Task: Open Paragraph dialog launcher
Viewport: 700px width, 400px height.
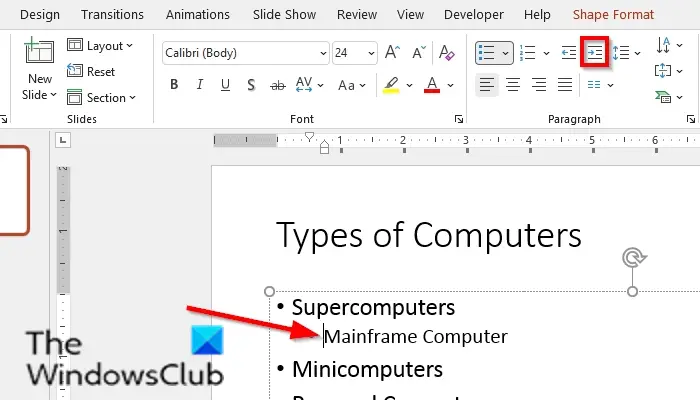Action: [691, 119]
